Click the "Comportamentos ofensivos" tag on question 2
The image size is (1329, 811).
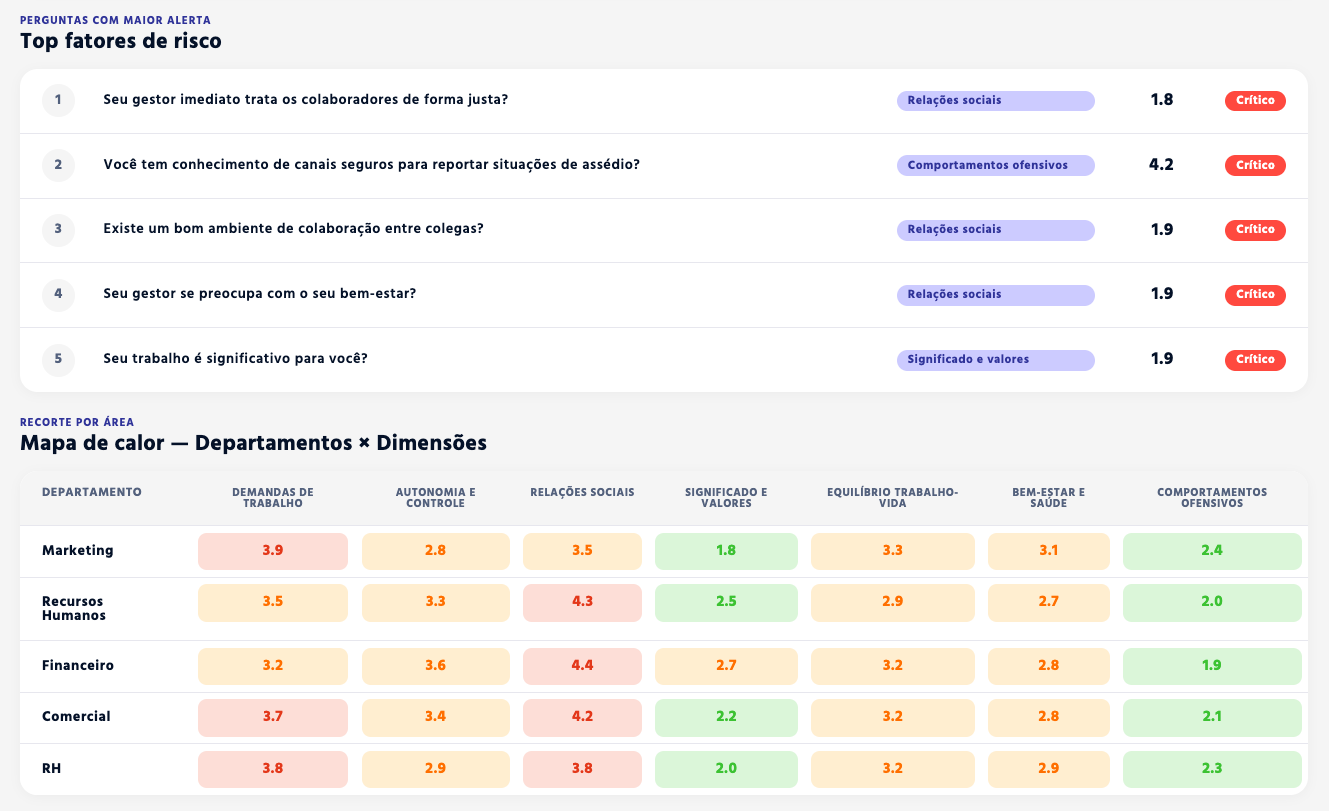tap(995, 165)
